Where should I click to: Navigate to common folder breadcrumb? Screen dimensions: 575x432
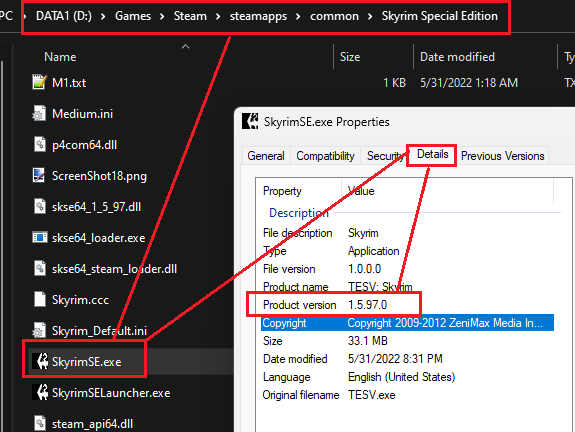334,16
